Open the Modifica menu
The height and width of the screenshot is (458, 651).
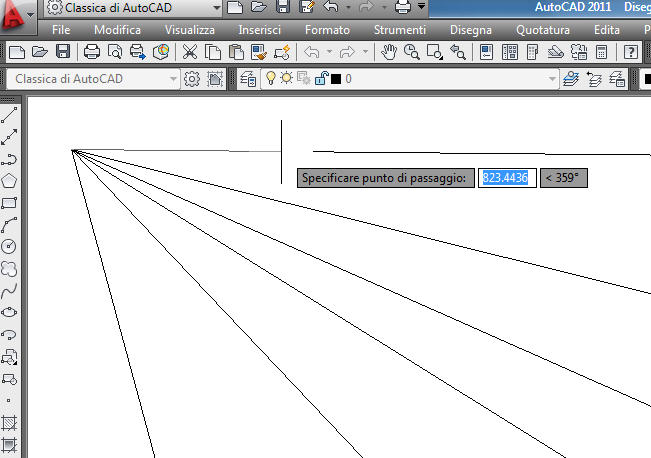(117, 30)
